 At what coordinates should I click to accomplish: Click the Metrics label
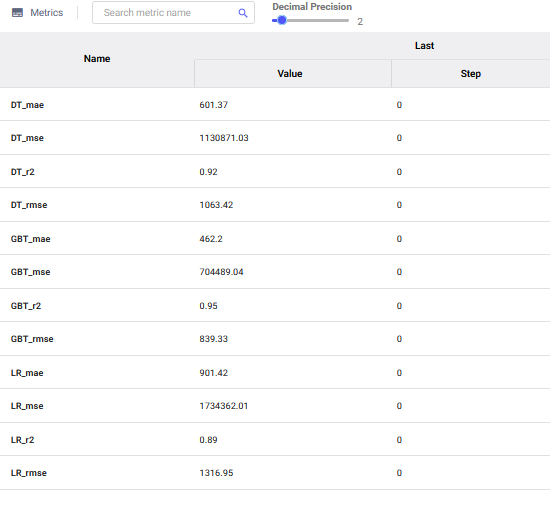click(47, 13)
